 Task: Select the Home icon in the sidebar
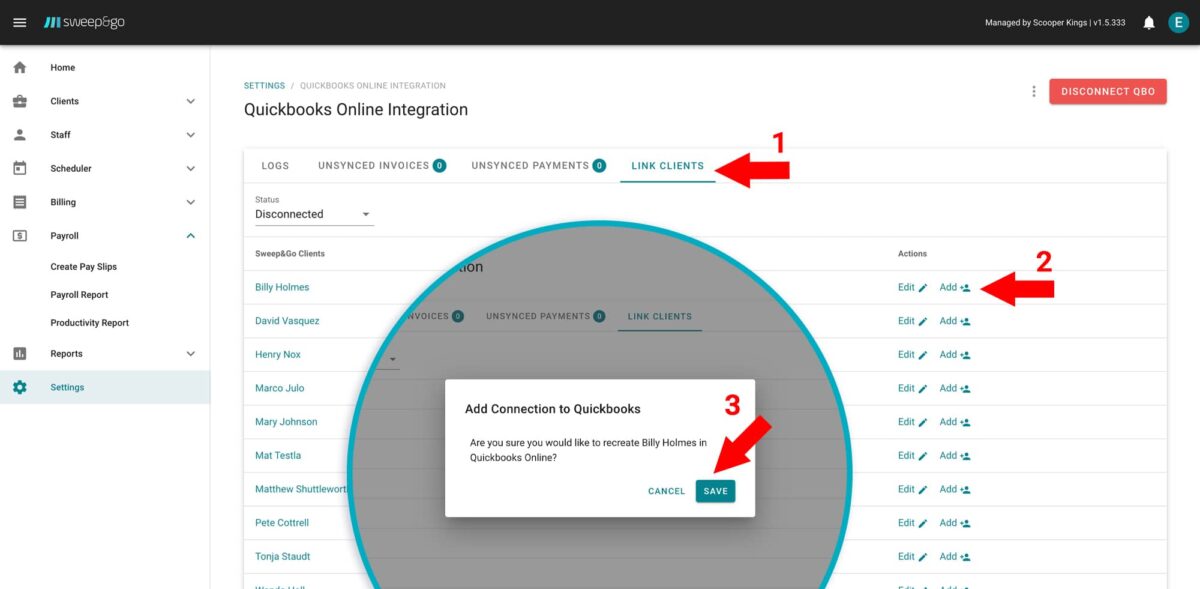coord(19,67)
